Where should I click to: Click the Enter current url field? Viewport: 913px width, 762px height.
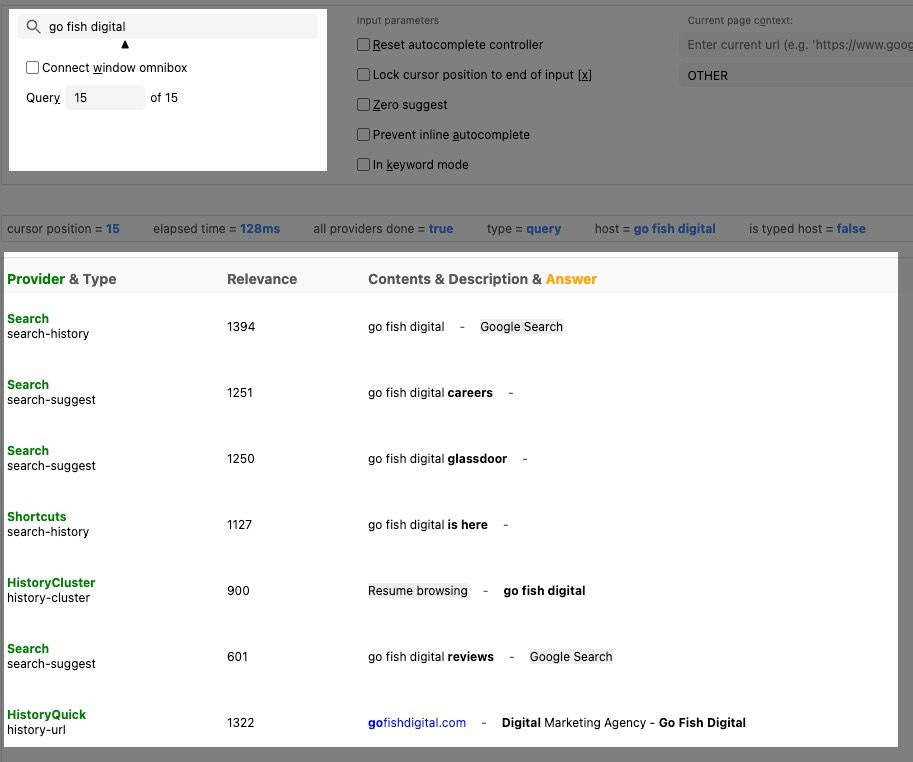point(796,45)
